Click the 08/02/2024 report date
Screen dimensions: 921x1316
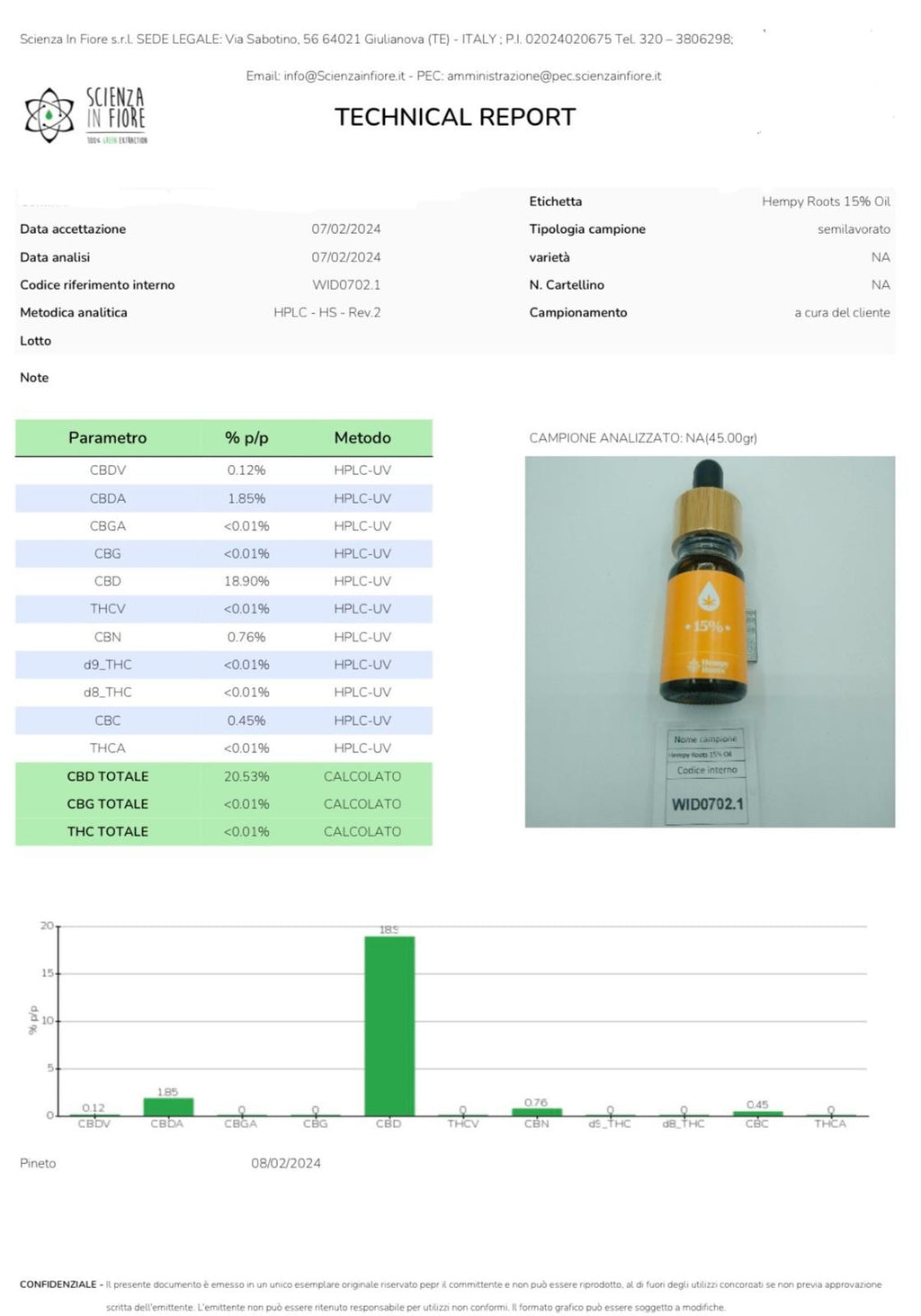pyautogui.click(x=286, y=1164)
